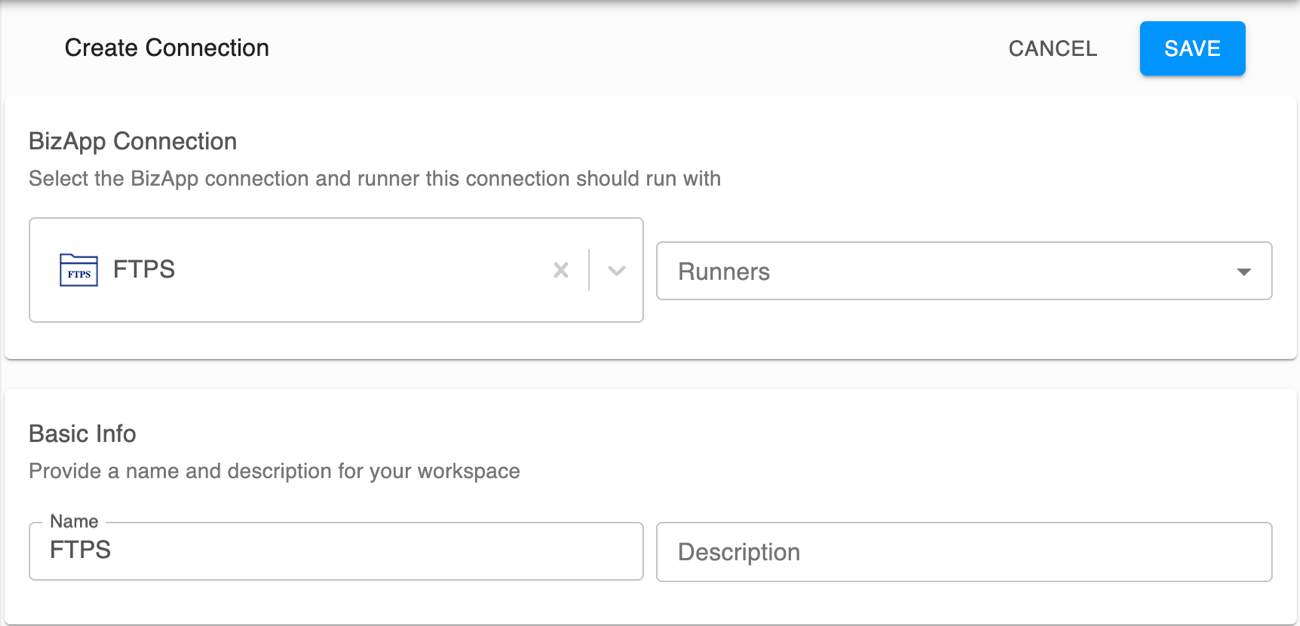The image size is (1300, 626).
Task: Click the Name field floating label
Action: tap(74, 521)
